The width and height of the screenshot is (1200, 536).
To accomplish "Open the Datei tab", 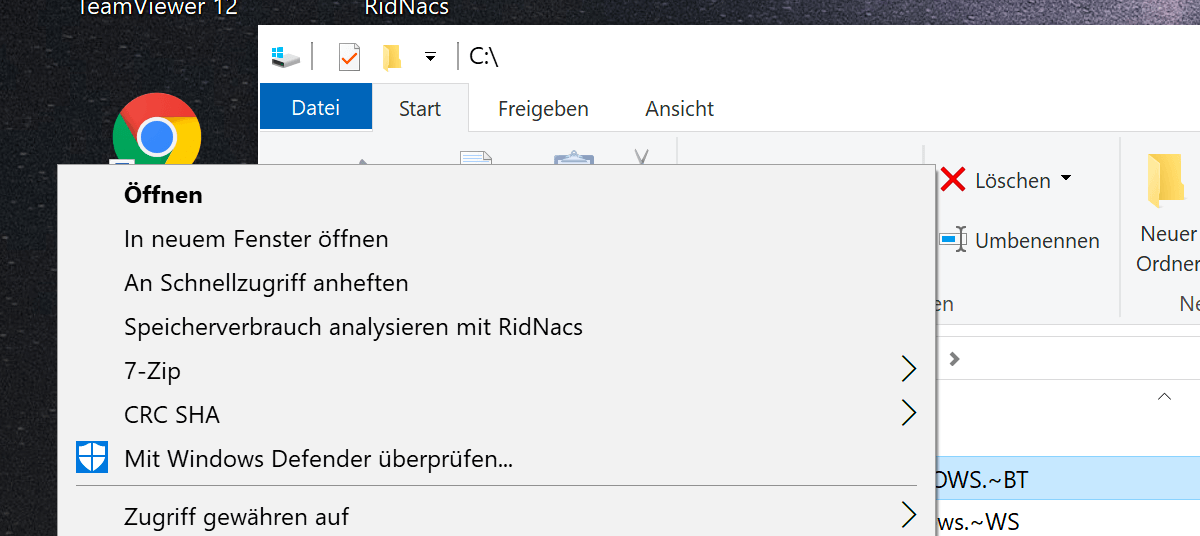I will coord(316,107).
